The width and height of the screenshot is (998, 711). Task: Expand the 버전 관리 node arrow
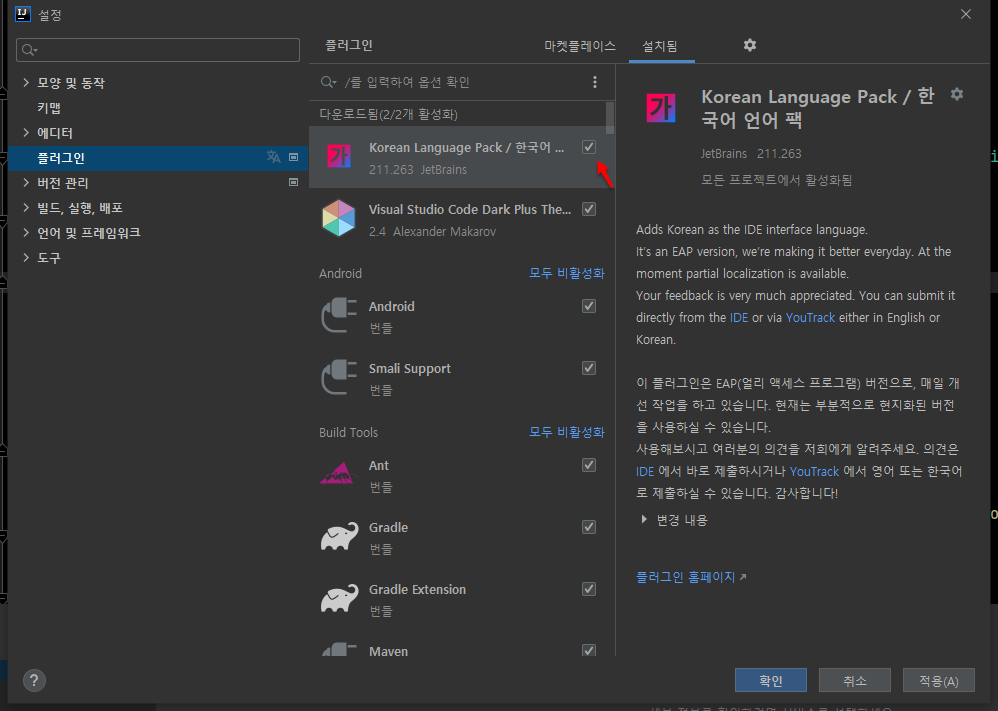(25, 182)
